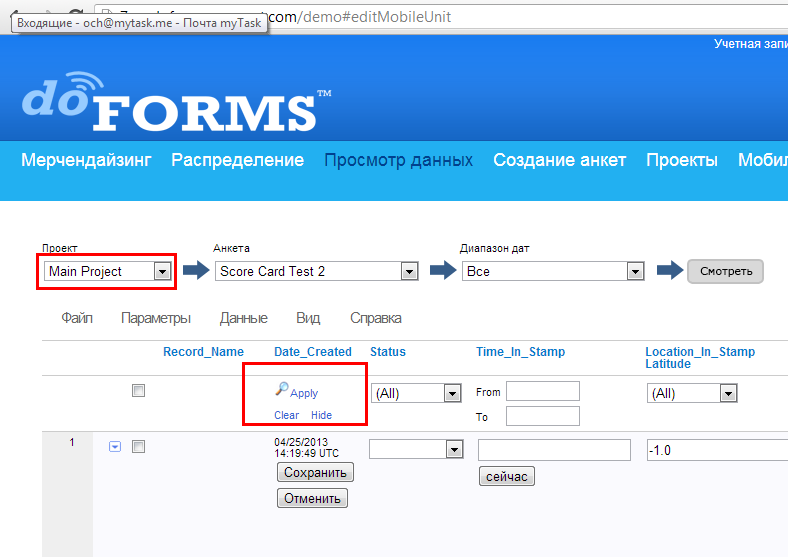788x557 pixels.
Task: Expand the Анкета dropdown Score Card Test 2
Action: (x=317, y=271)
